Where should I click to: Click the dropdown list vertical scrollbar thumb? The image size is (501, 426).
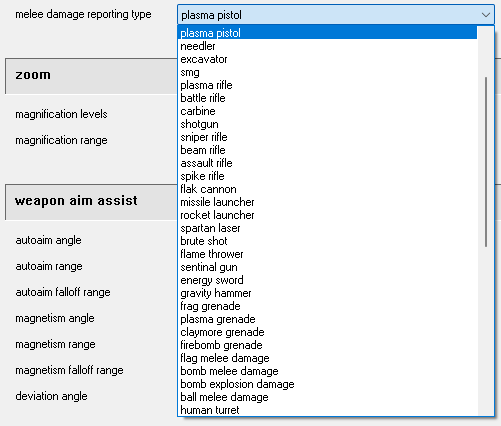[x=486, y=162]
